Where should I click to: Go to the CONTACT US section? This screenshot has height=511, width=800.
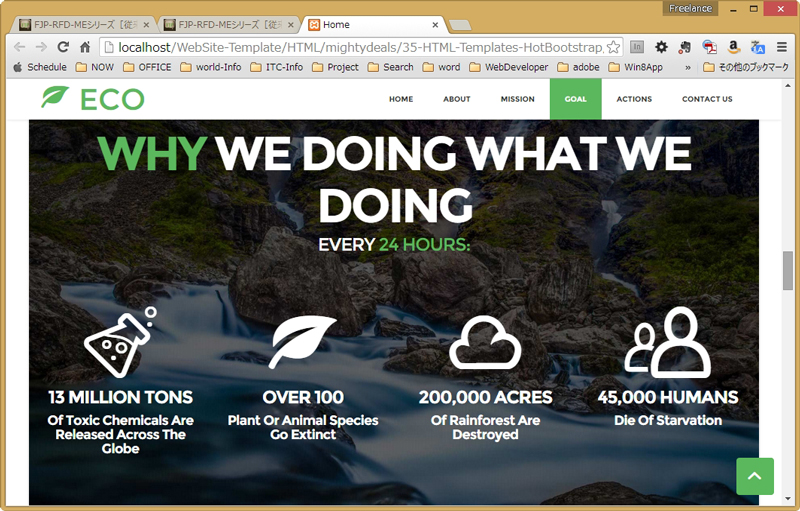coord(707,99)
